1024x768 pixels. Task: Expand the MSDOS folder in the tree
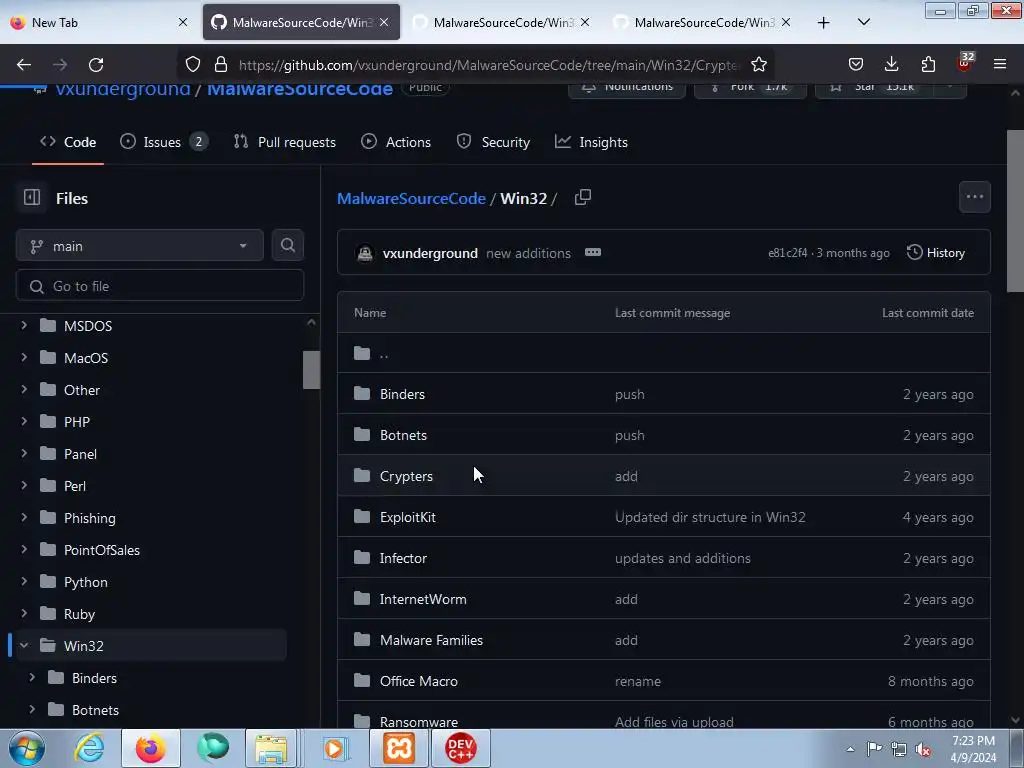pos(24,325)
